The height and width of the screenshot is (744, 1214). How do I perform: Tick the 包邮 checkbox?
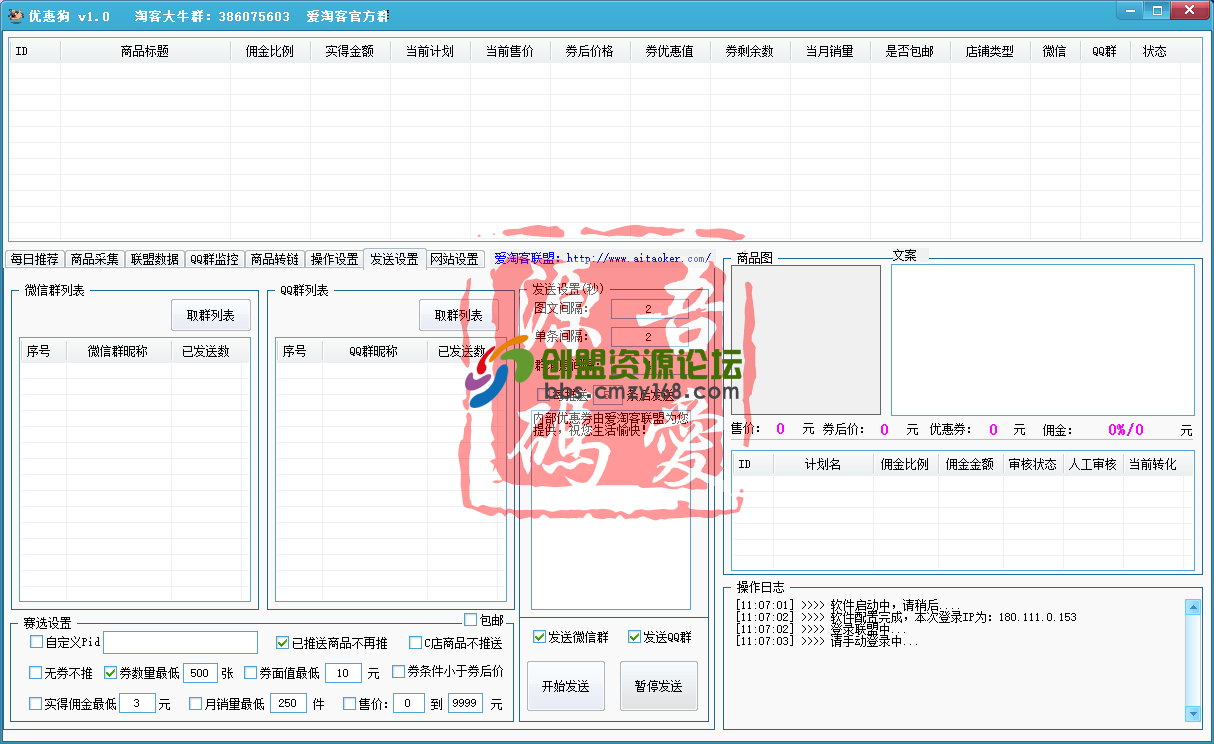coord(471,620)
